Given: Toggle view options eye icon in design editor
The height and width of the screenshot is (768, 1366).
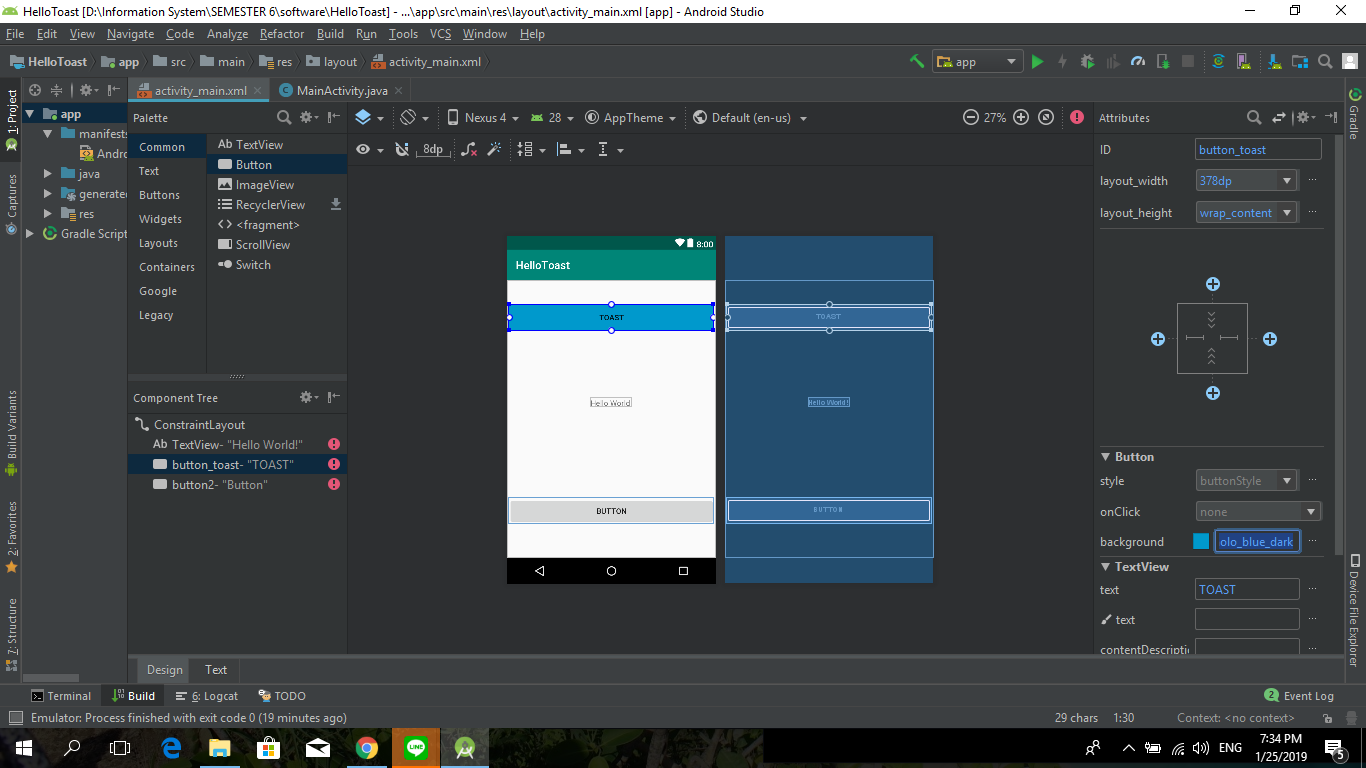Looking at the screenshot, I should pos(362,148).
